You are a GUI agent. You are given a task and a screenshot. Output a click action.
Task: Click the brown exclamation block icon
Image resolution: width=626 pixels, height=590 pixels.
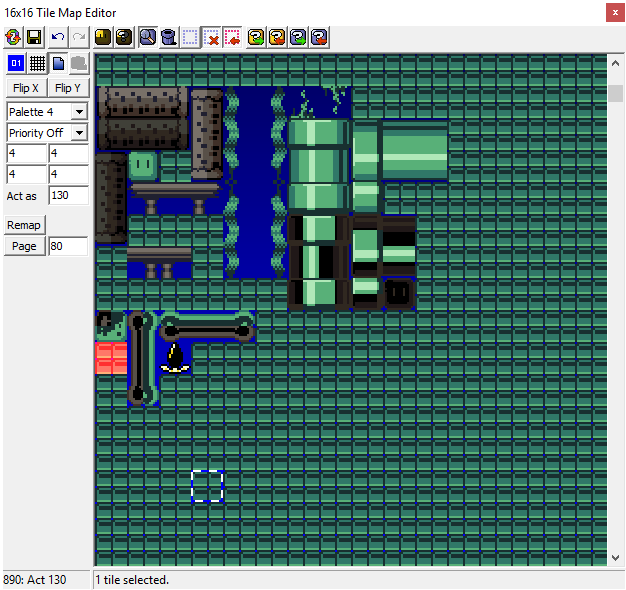click(x=103, y=38)
